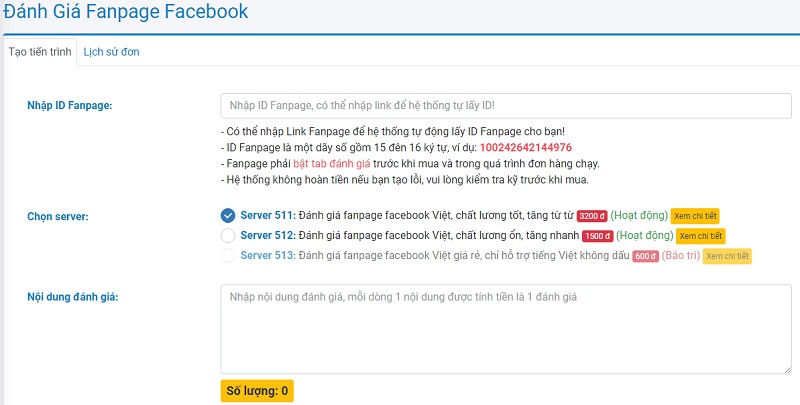Click the 3200 đ price badge

(592, 216)
